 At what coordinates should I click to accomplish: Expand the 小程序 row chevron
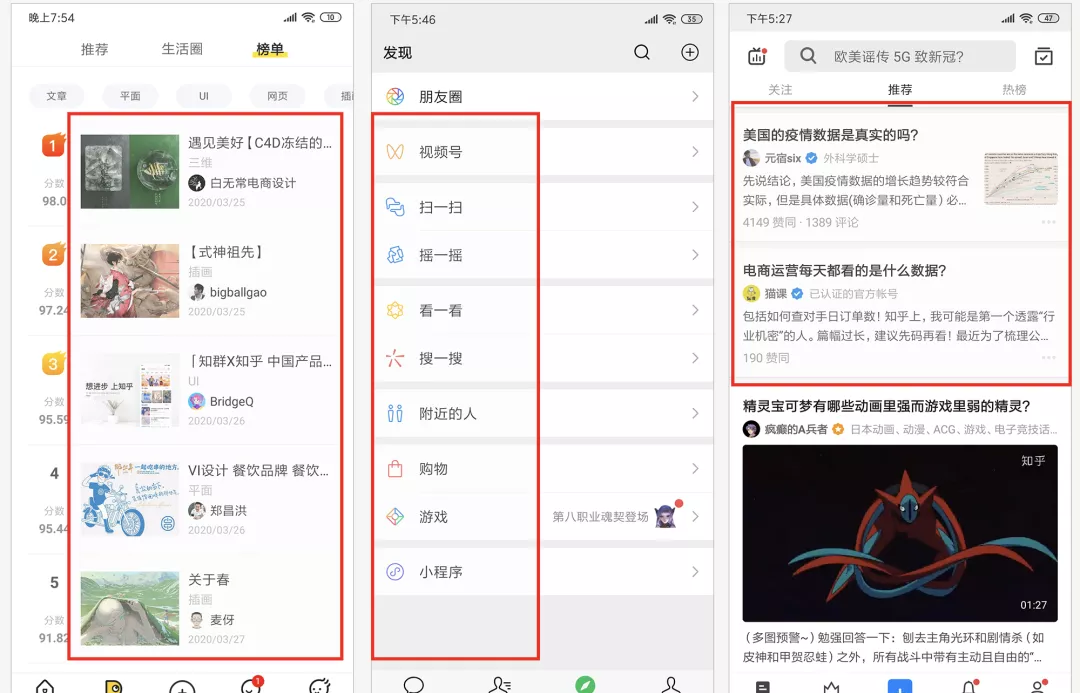tap(695, 572)
